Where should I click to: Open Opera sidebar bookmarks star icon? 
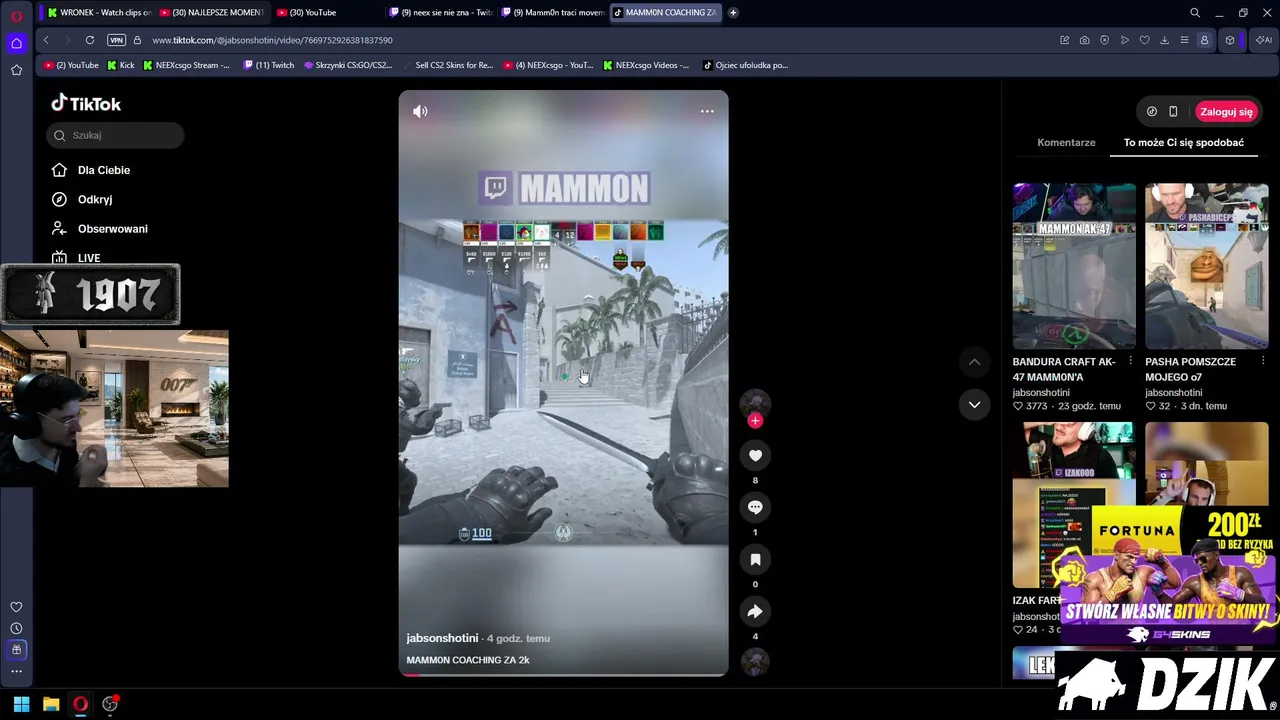pyautogui.click(x=16, y=70)
